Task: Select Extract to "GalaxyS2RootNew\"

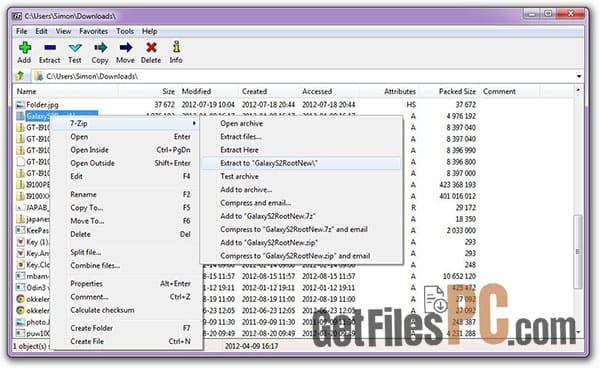Action: click(x=301, y=163)
